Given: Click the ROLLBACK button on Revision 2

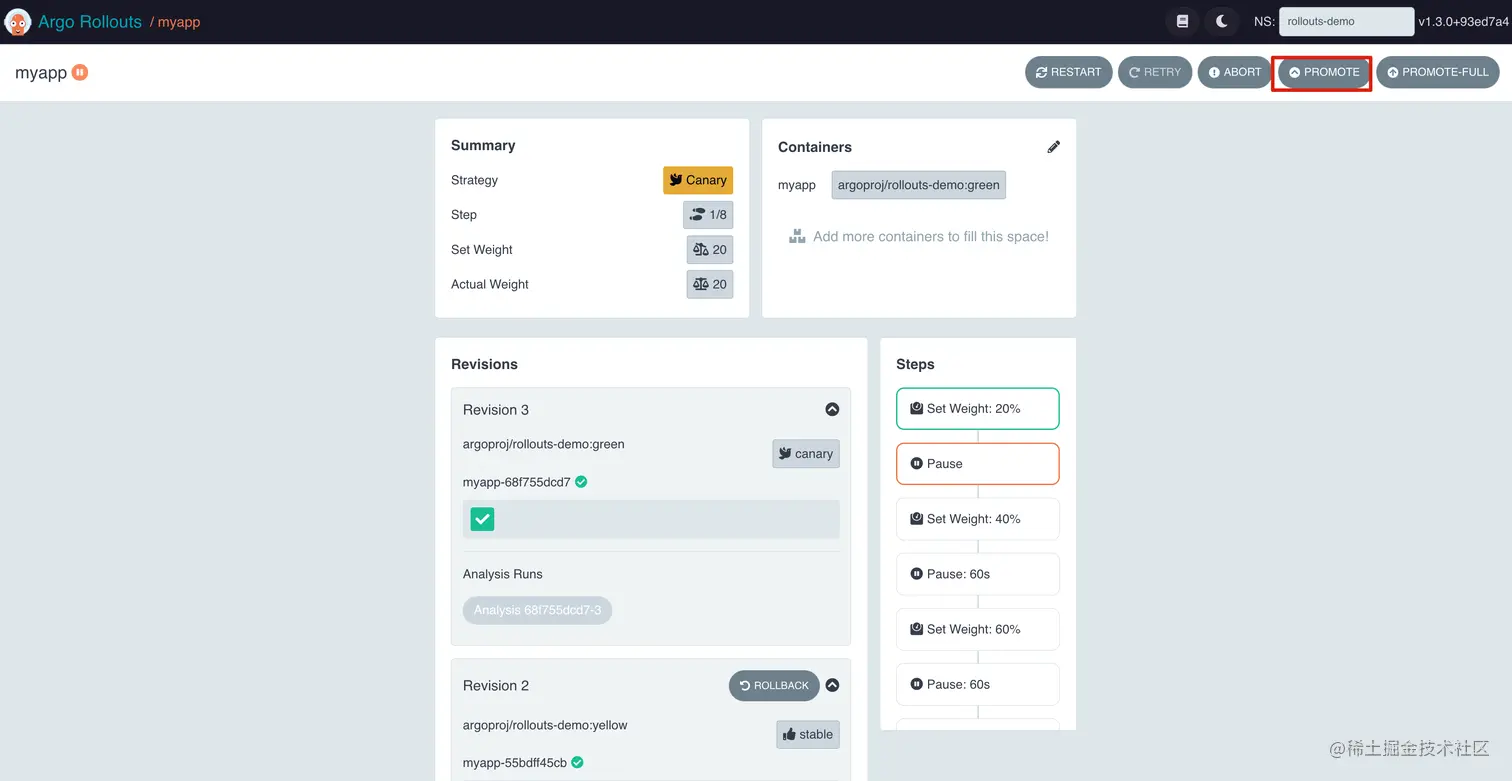Looking at the screenshot, I should pos(774,686).
